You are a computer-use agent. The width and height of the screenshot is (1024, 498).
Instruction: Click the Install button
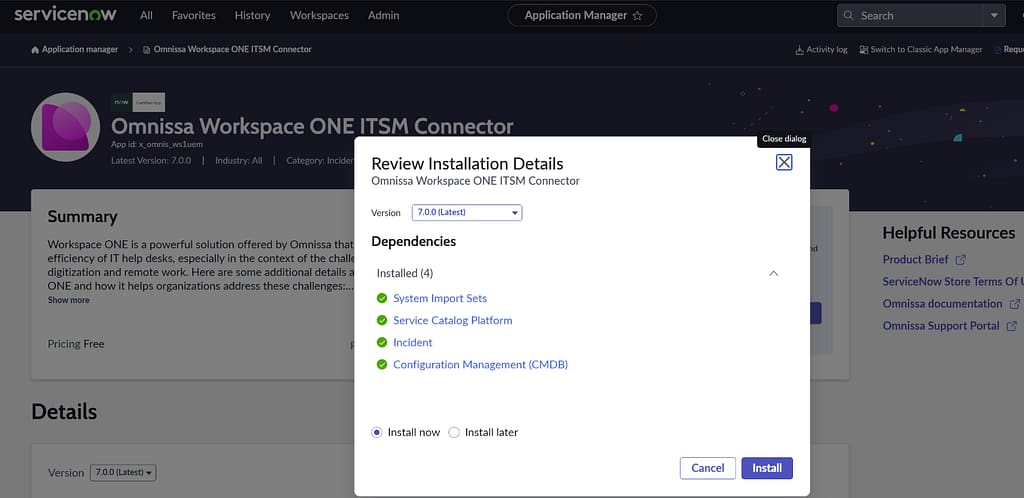[767, 468]
